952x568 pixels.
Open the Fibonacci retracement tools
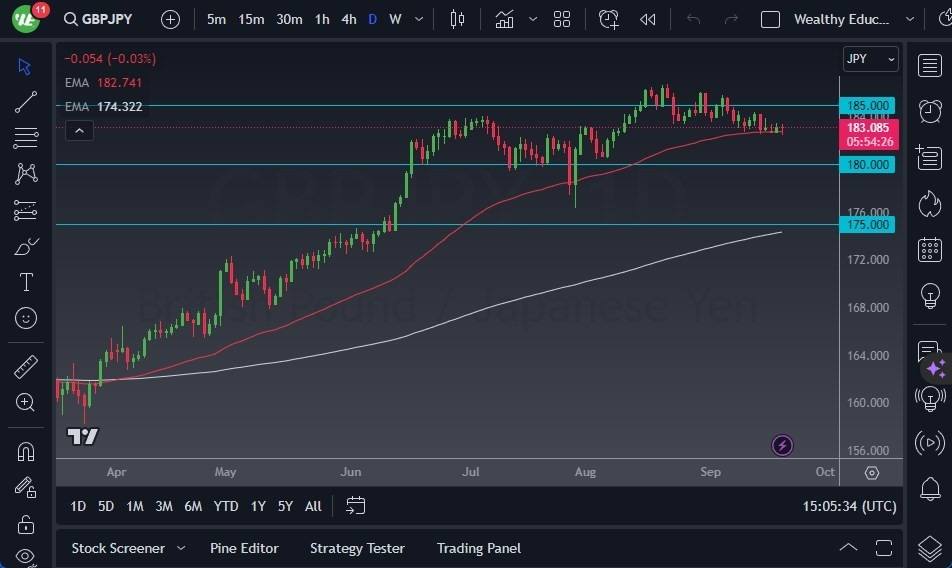click(26, 138)
